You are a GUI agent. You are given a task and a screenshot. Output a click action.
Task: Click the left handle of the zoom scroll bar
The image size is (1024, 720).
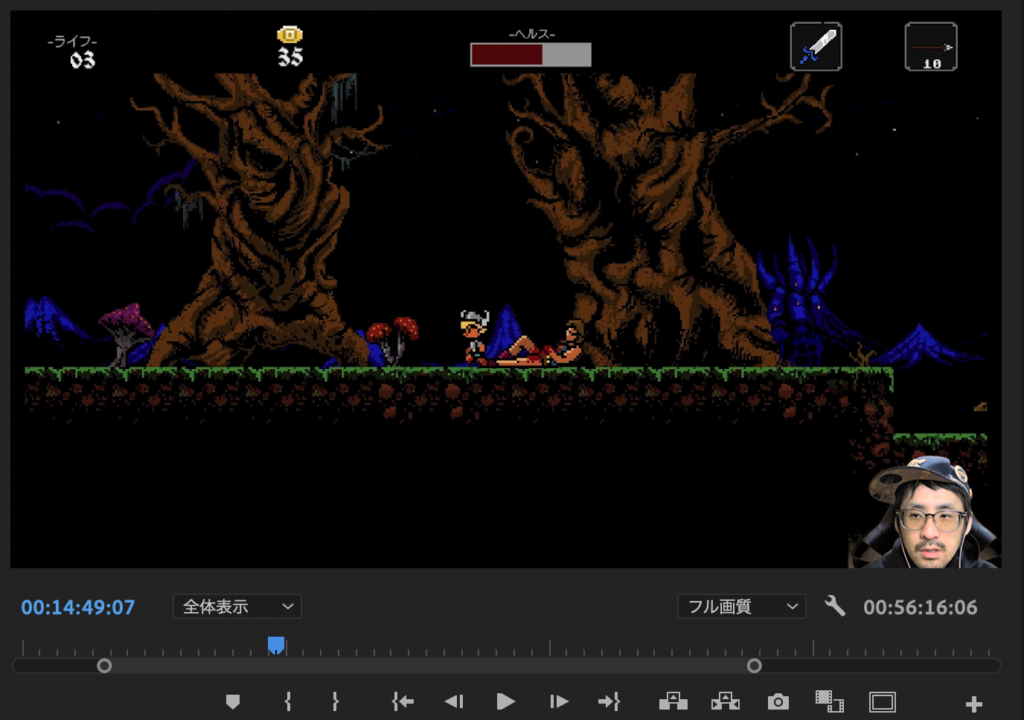(104, 666)
